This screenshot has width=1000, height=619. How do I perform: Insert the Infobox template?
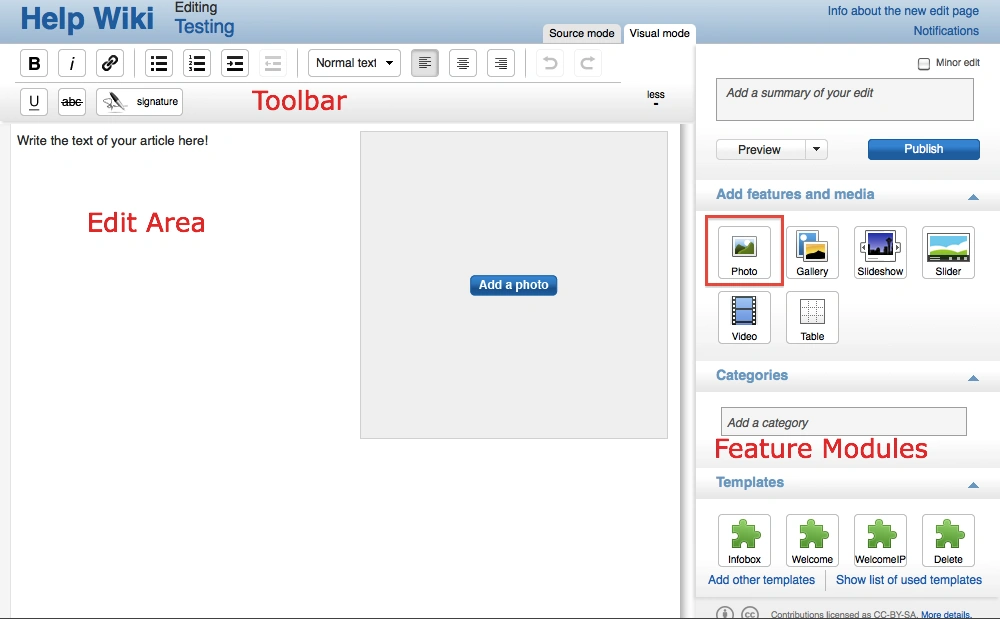tap(744, 541)
